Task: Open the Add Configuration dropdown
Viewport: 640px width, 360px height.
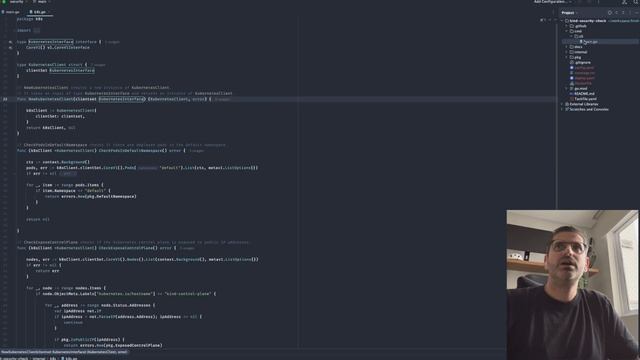Action: coord(553,2)
